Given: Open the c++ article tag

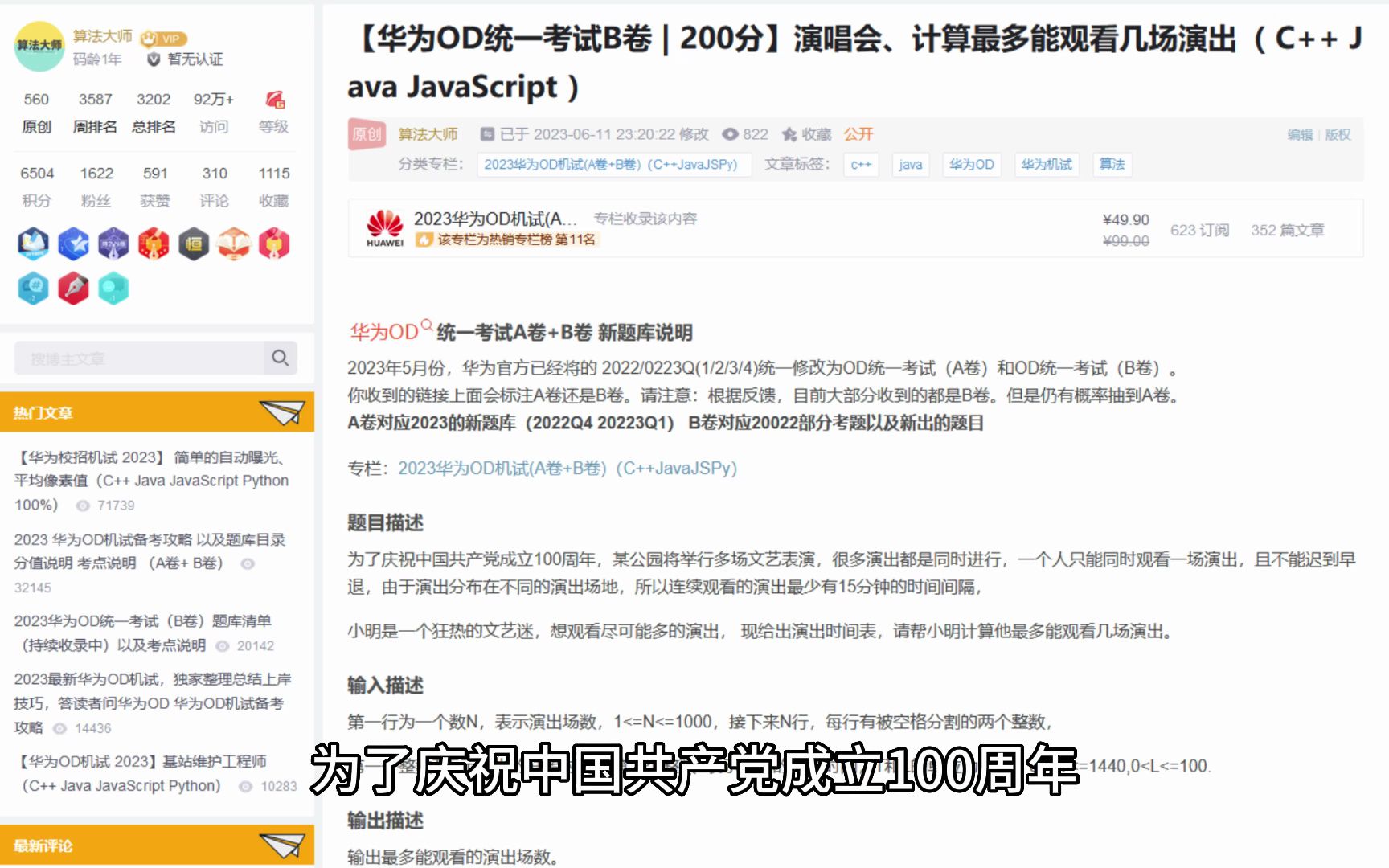Looking at the screenshot, I should (x=860, y=164).
